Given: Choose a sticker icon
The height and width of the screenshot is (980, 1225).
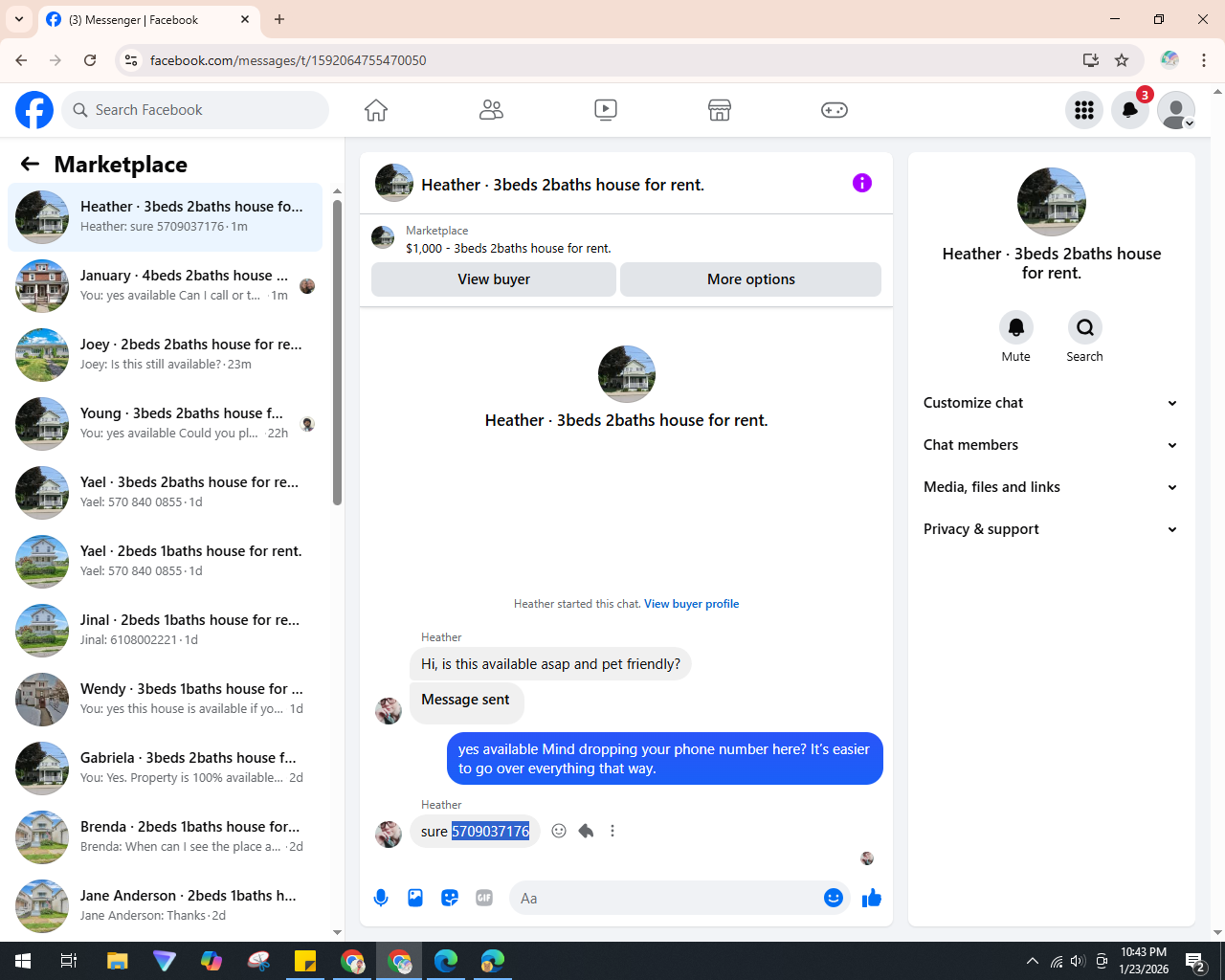Looking at the screenshot, I should click(x=450, y=898).
